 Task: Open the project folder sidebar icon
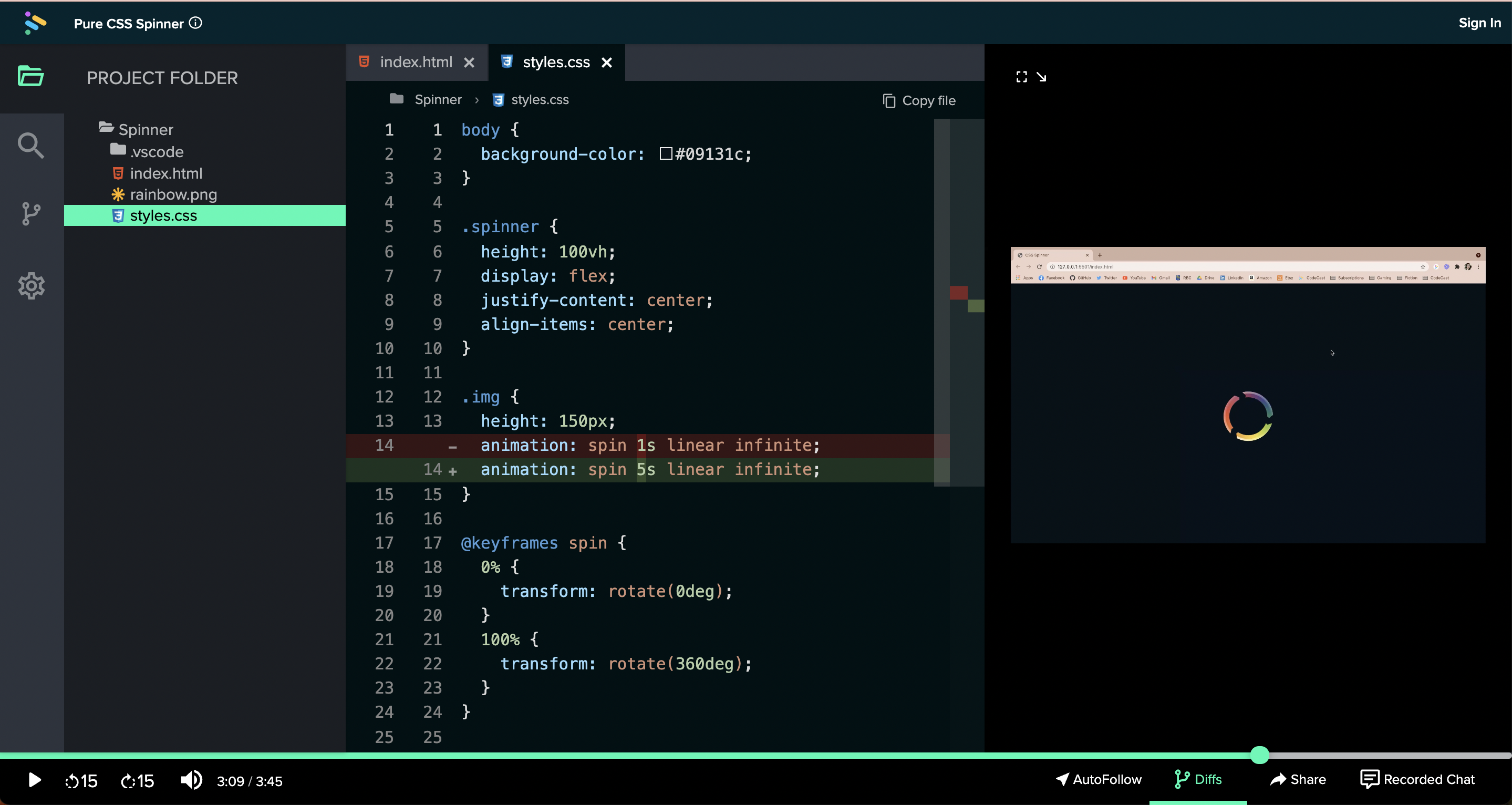pyautogui.click(x=30, y=76)
